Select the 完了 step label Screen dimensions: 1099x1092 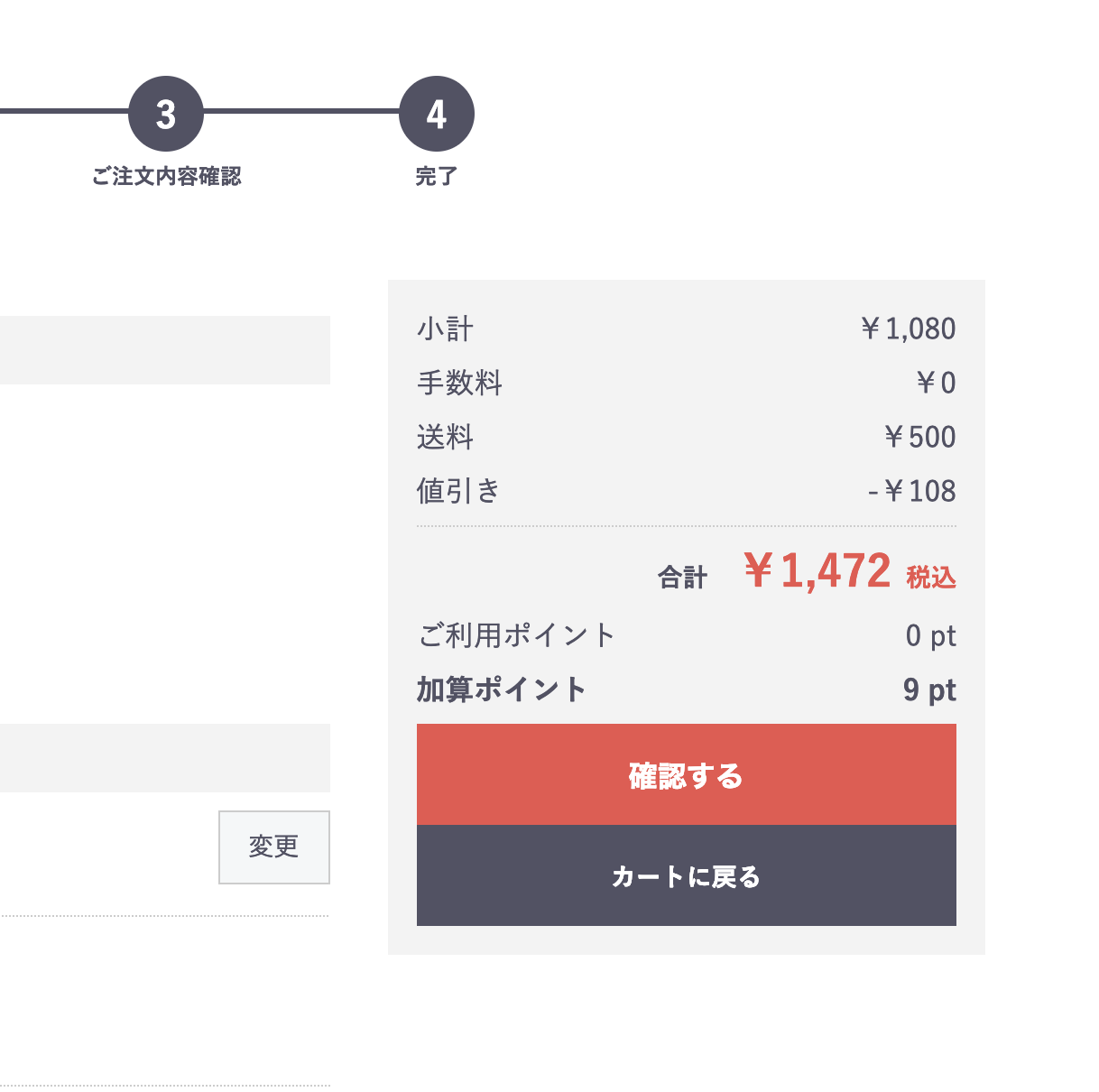437,176
